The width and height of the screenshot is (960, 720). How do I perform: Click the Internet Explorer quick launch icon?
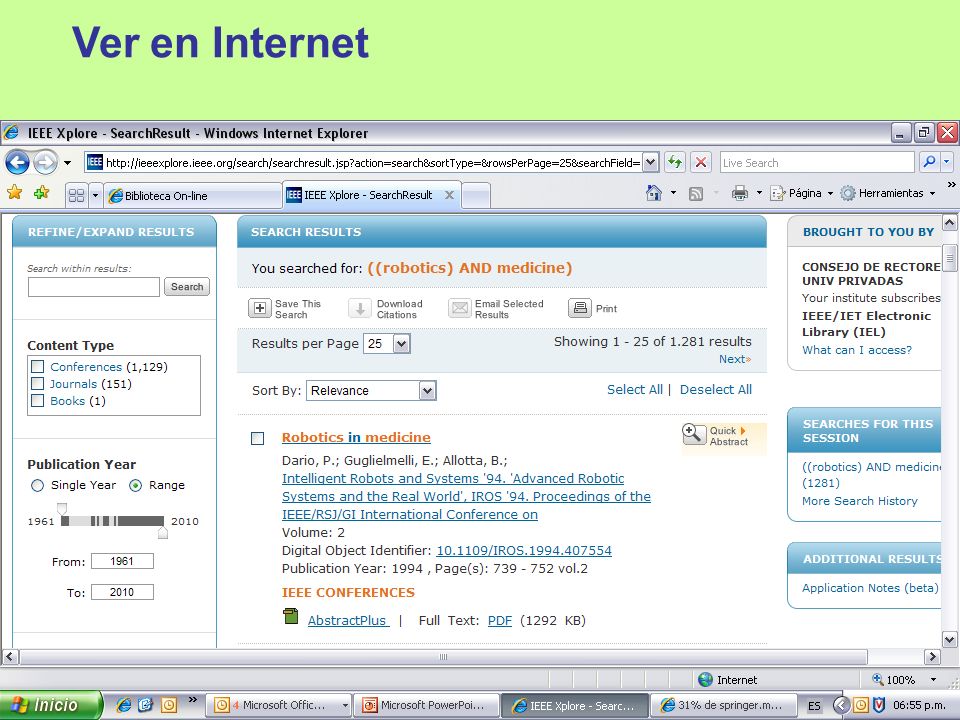(124, 705)
